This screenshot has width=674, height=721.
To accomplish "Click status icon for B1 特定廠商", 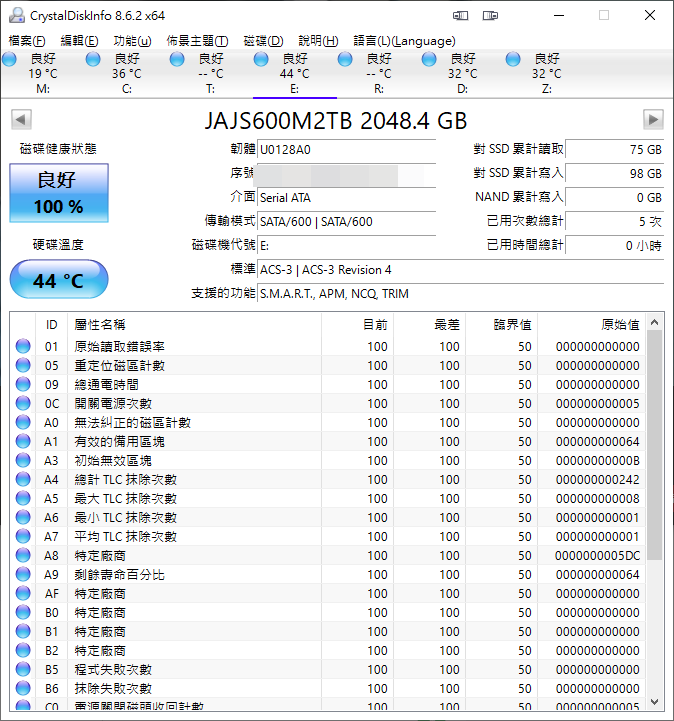I will 23,631.
